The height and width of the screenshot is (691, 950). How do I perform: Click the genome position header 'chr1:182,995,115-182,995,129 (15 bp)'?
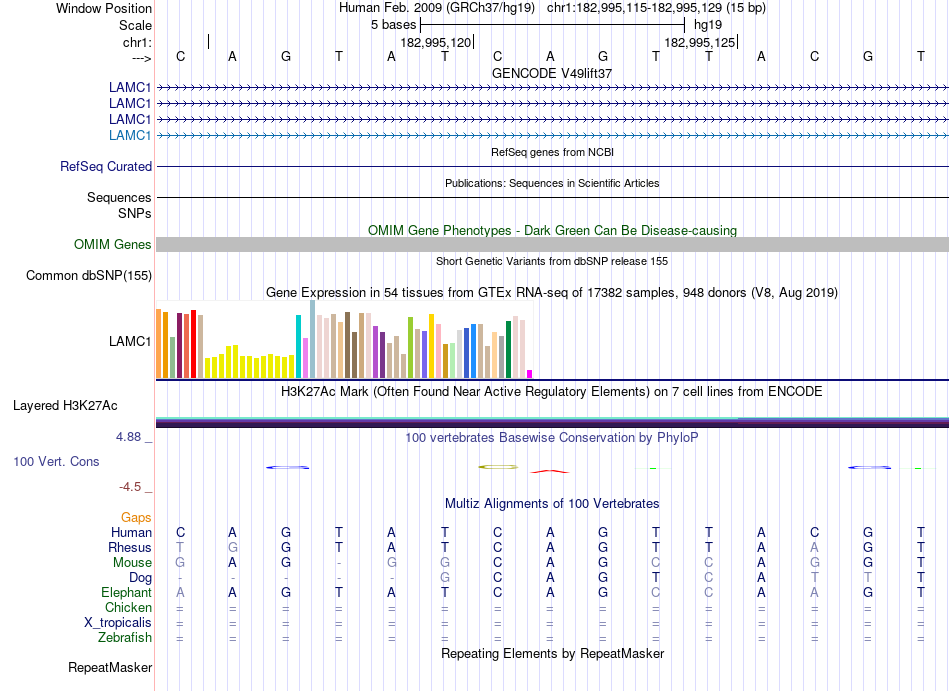tap(656, 8)
